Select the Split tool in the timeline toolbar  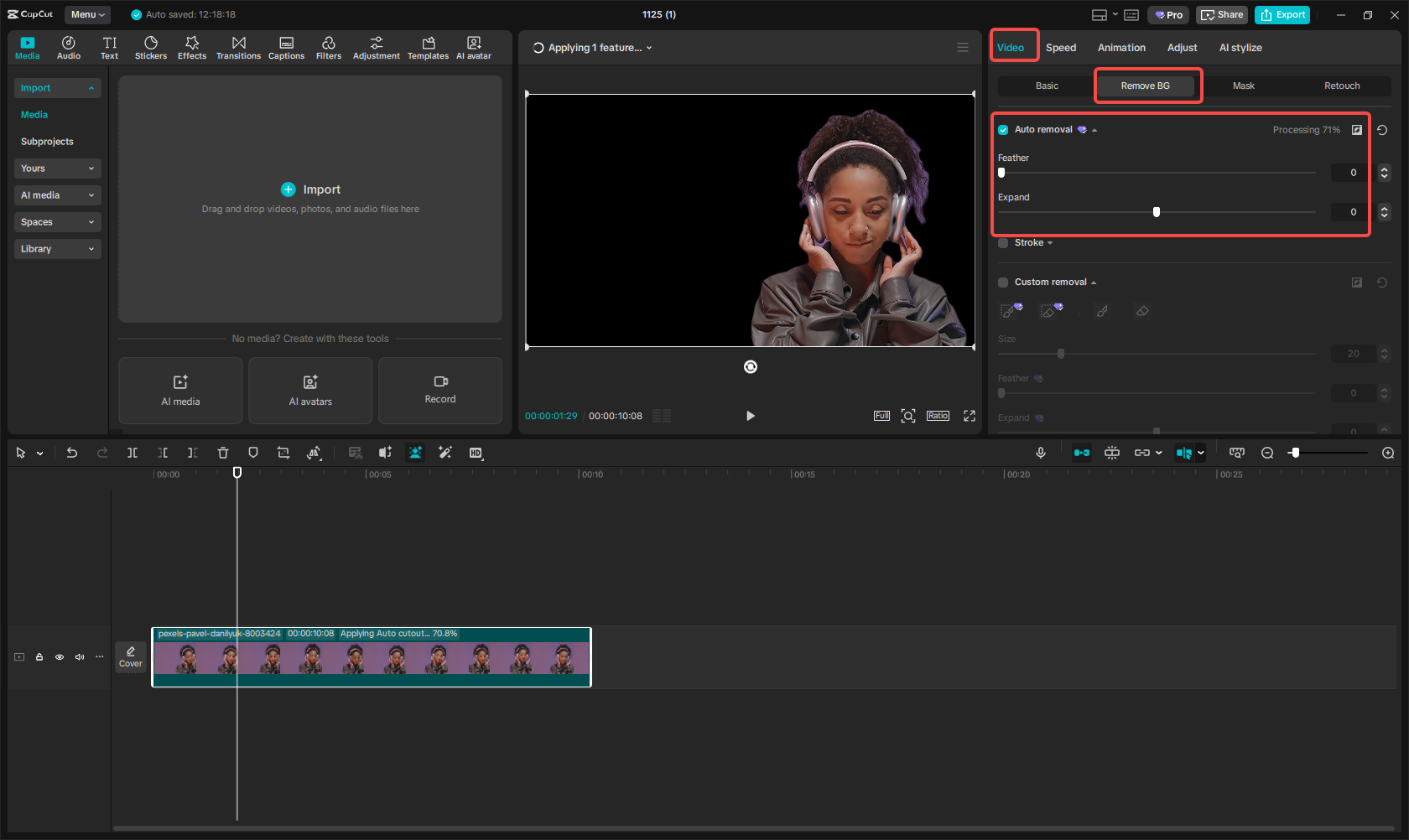click(132, 453)
